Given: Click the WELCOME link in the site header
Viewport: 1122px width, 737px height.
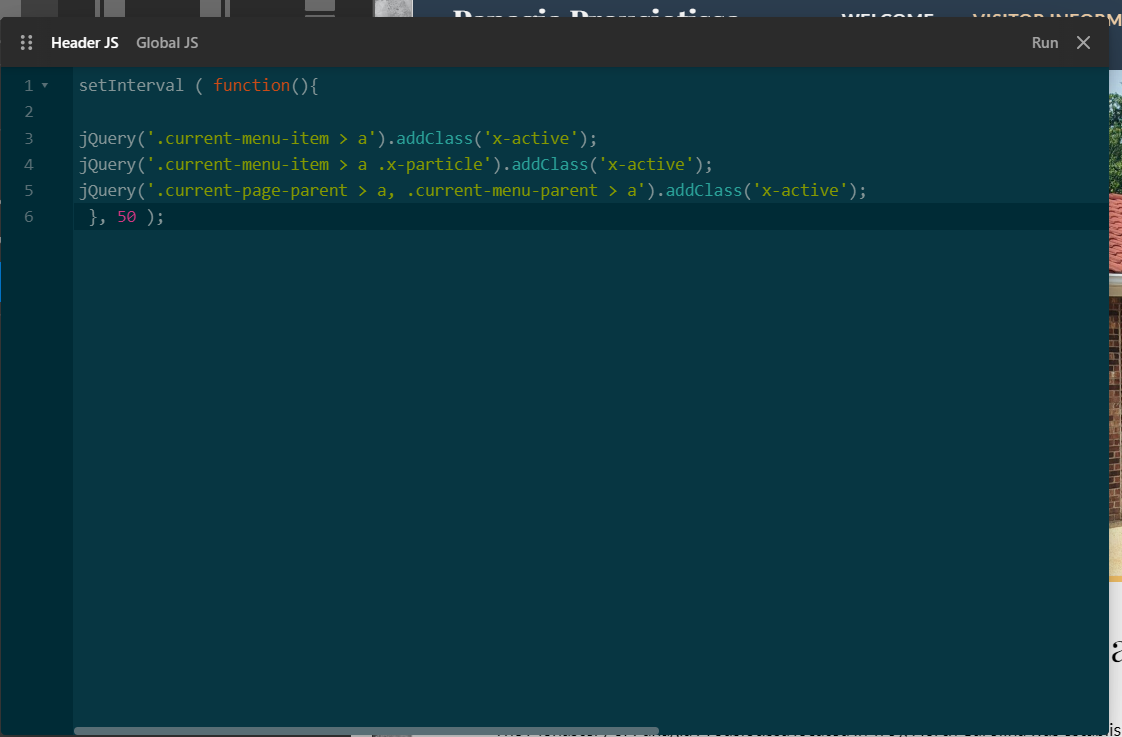Looking at the screenshot, I should coord(887,14).
